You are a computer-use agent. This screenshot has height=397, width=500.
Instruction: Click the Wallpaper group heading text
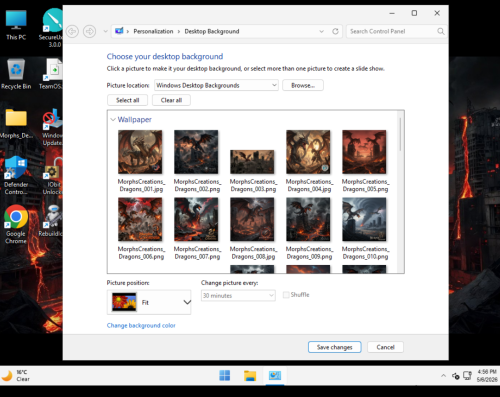pos(135,119)
